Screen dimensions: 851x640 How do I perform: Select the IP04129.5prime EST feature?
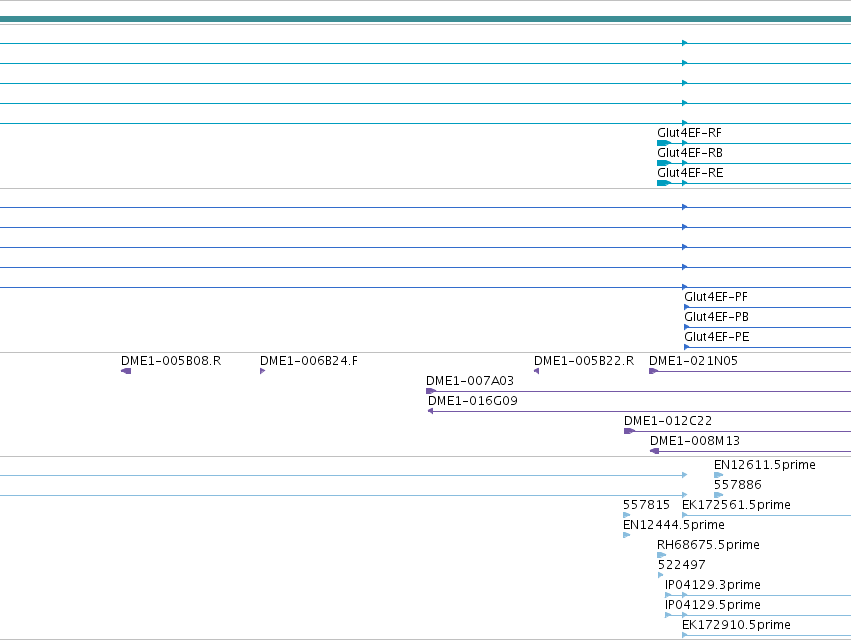click(713, 606)
